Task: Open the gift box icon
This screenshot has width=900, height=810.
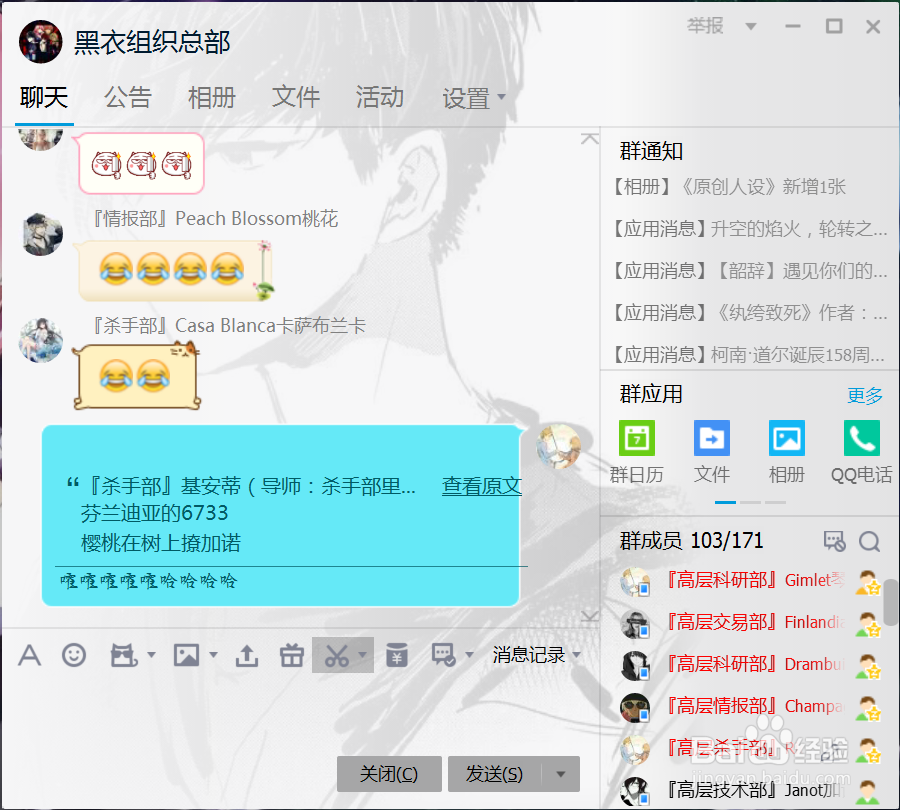Action: tap(292, 655)
